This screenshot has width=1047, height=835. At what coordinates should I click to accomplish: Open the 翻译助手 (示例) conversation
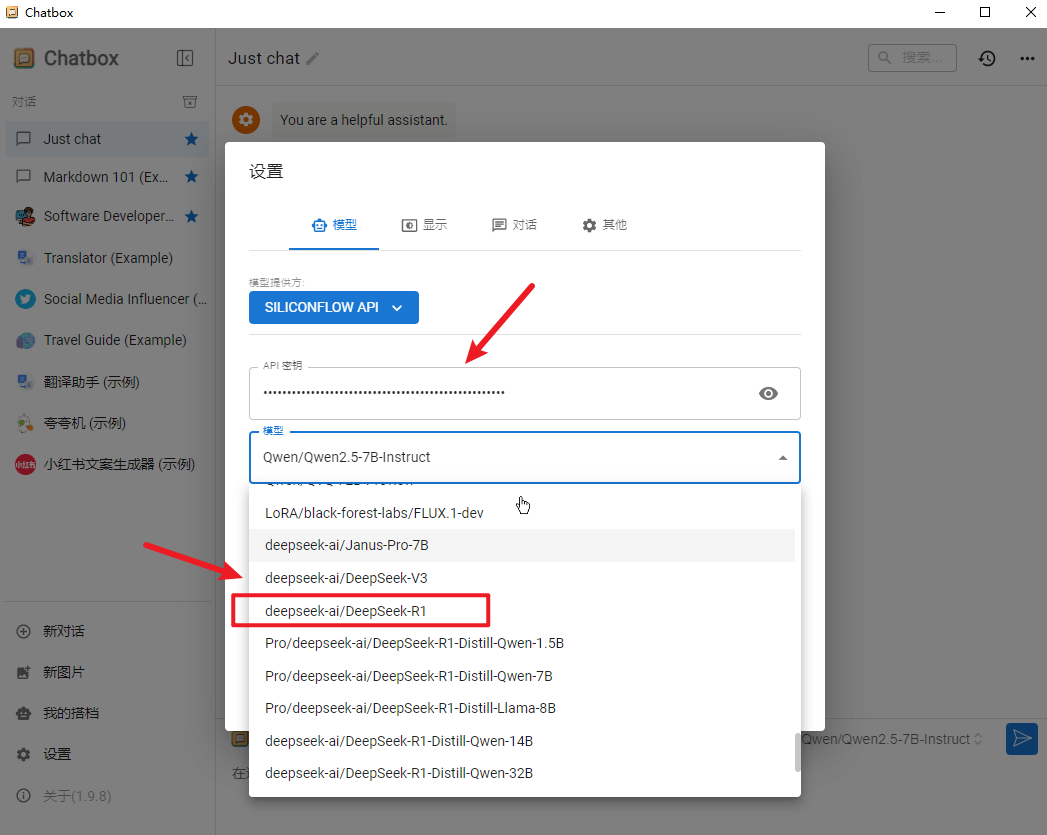pos(108,382)
